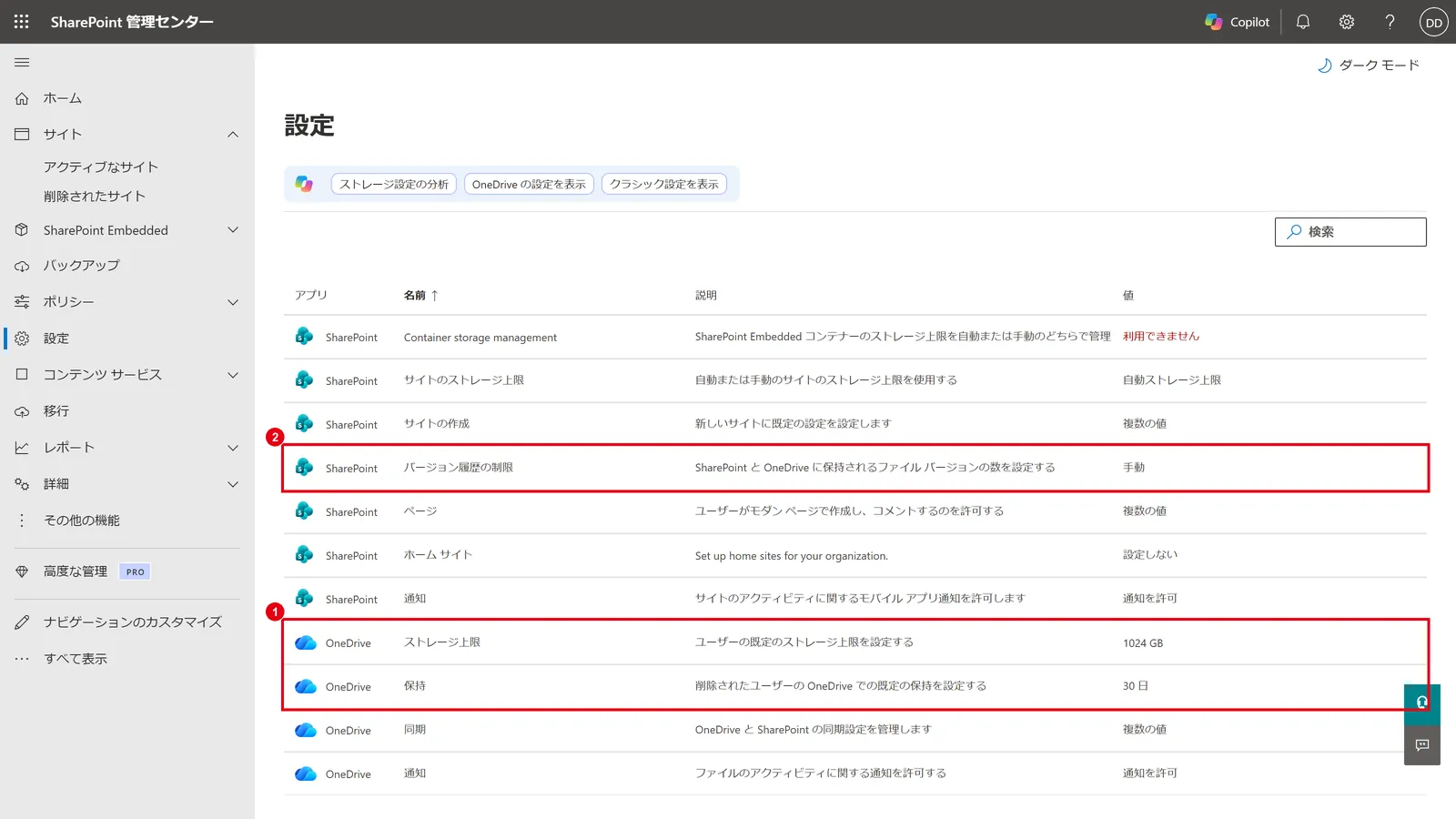Click クラシック設定を表示 chip

click(x=664, y=184)
